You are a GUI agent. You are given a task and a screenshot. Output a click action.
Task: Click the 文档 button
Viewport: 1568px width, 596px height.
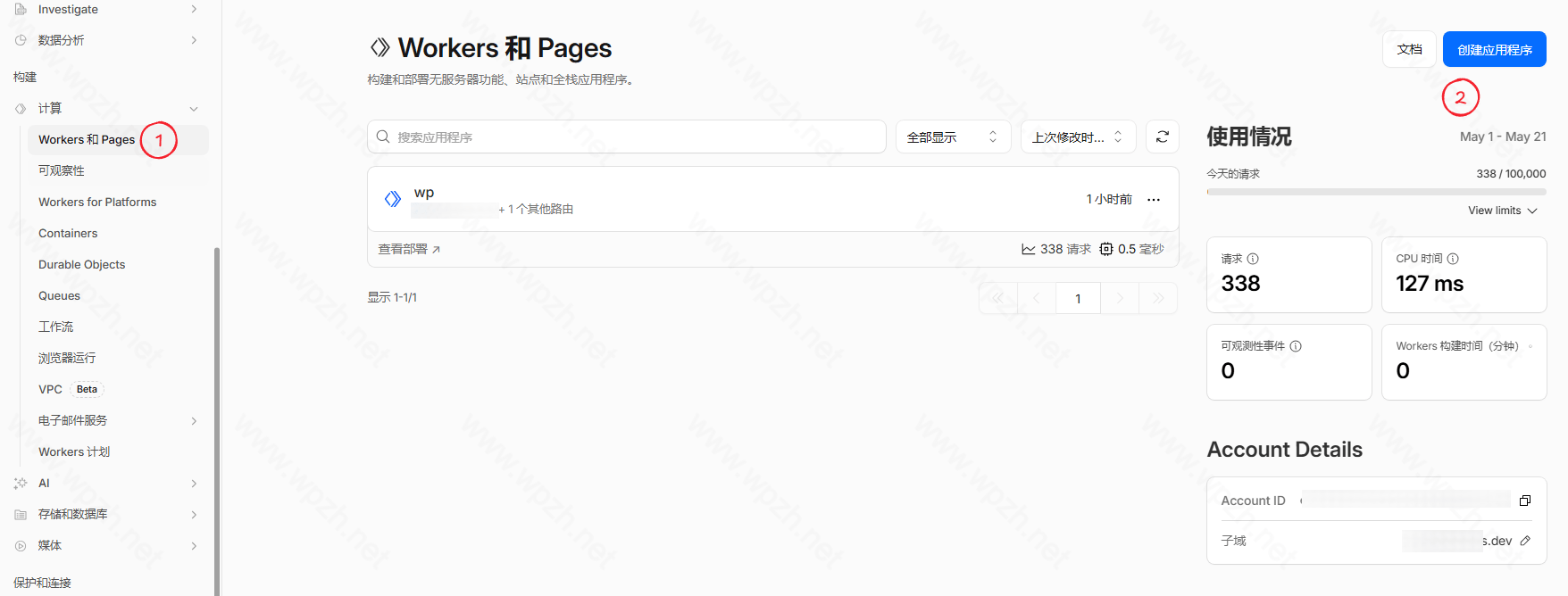click(1410, 49)
